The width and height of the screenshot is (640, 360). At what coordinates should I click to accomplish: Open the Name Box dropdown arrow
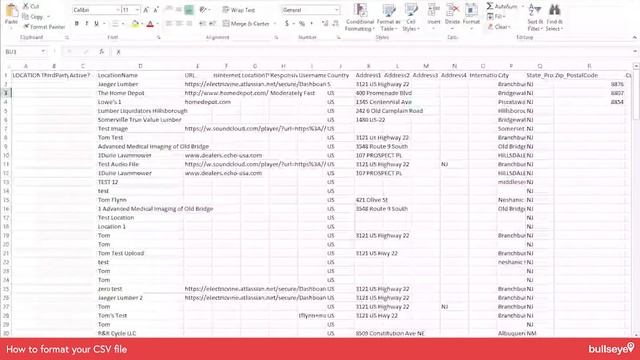43,52
